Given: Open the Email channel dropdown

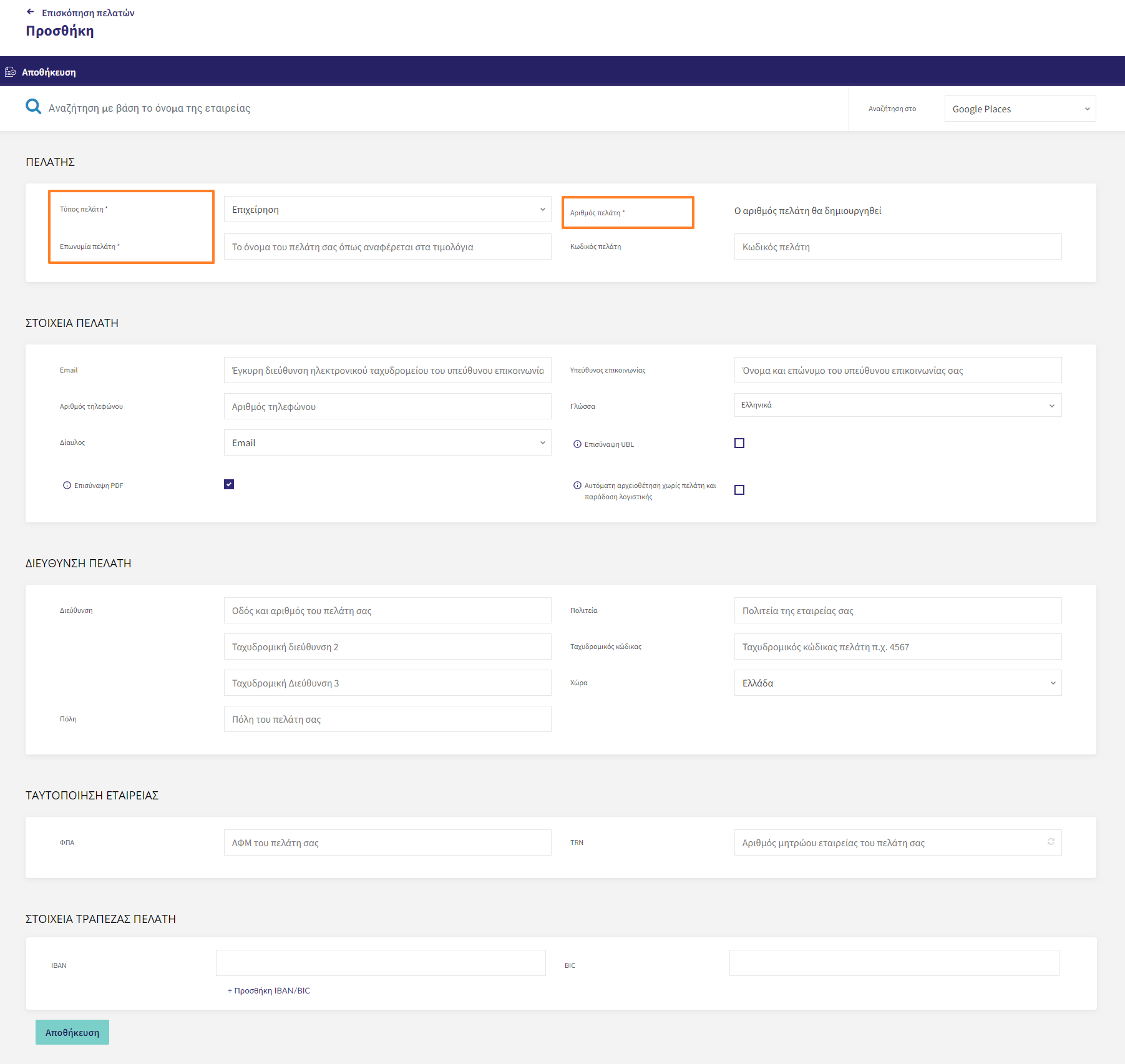Looking at the screenshot, I should pos(387,442).
